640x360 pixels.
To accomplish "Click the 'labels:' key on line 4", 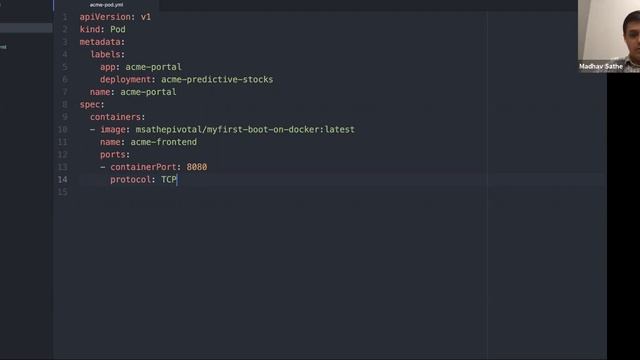I will (x=107, y=54).
